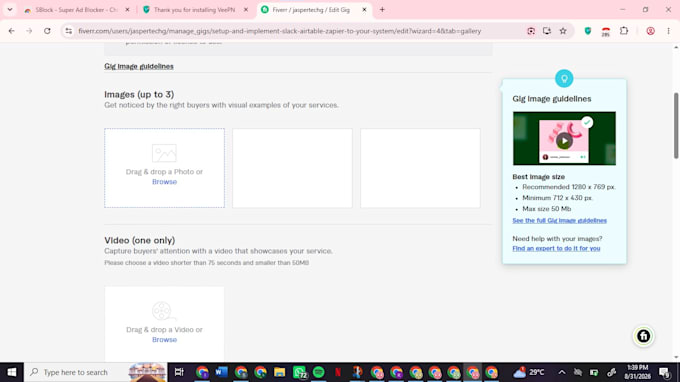This screenshot has height=382, width=680.
Task: Click the lightbulb tip icon
Action: [564, 78]
